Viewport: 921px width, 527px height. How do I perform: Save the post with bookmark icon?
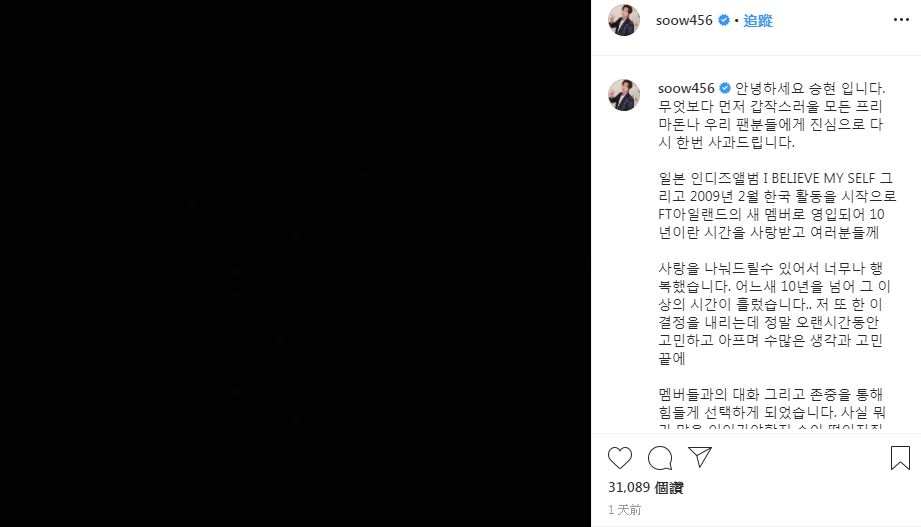coord(900,458)
